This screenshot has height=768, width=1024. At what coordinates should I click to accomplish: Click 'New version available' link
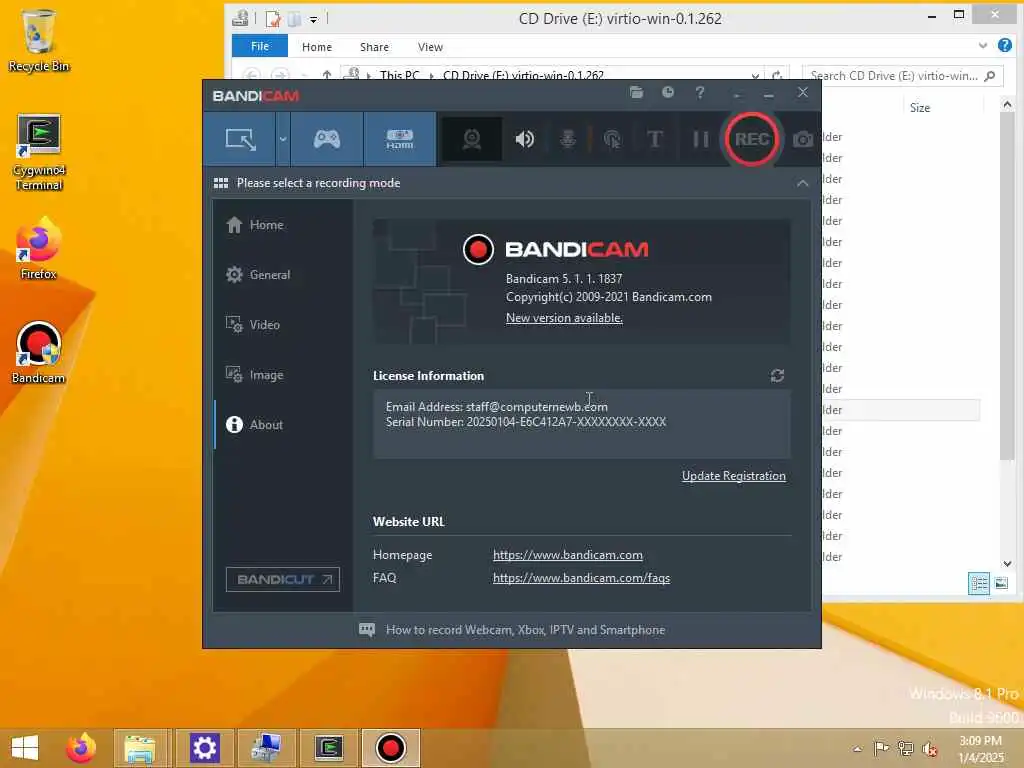click(564, 317)
